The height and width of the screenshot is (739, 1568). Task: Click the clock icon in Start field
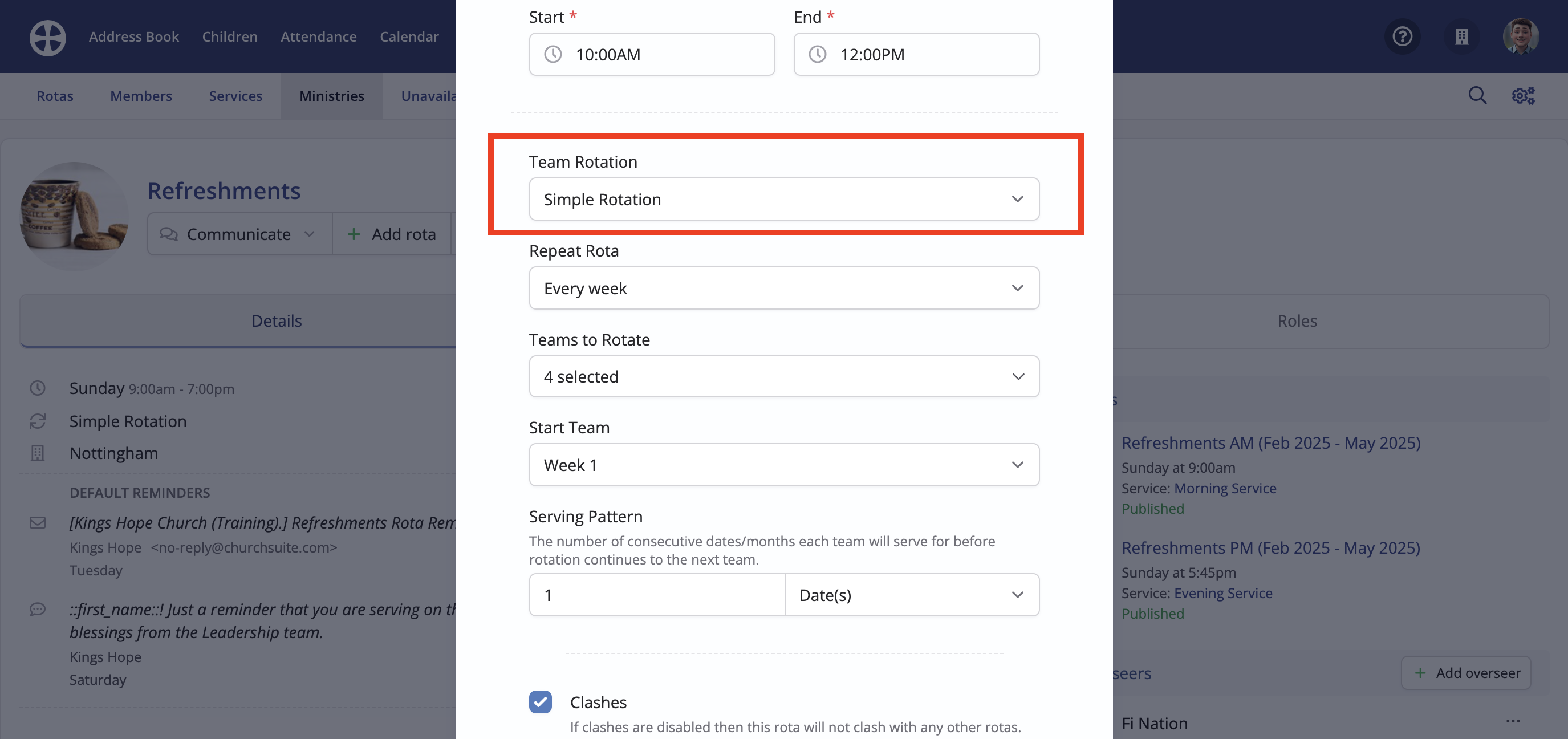(x=553, y=54)
